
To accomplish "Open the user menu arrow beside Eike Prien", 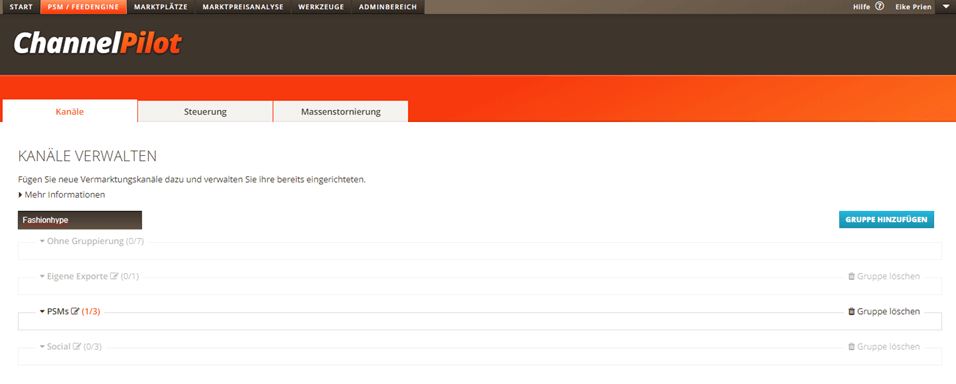I will [x=946, y=7].
